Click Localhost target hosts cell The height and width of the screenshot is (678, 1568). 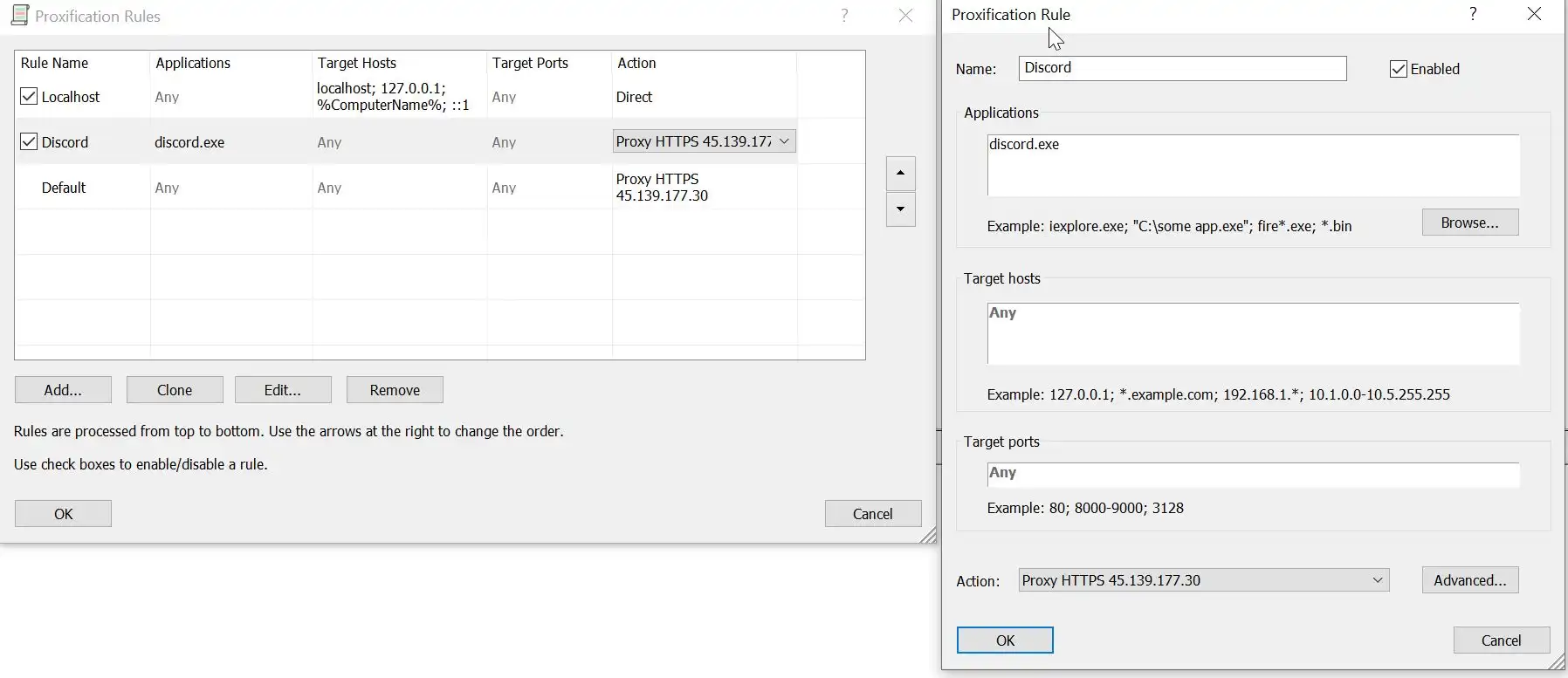pyautogui.click(x=393, y=97)
